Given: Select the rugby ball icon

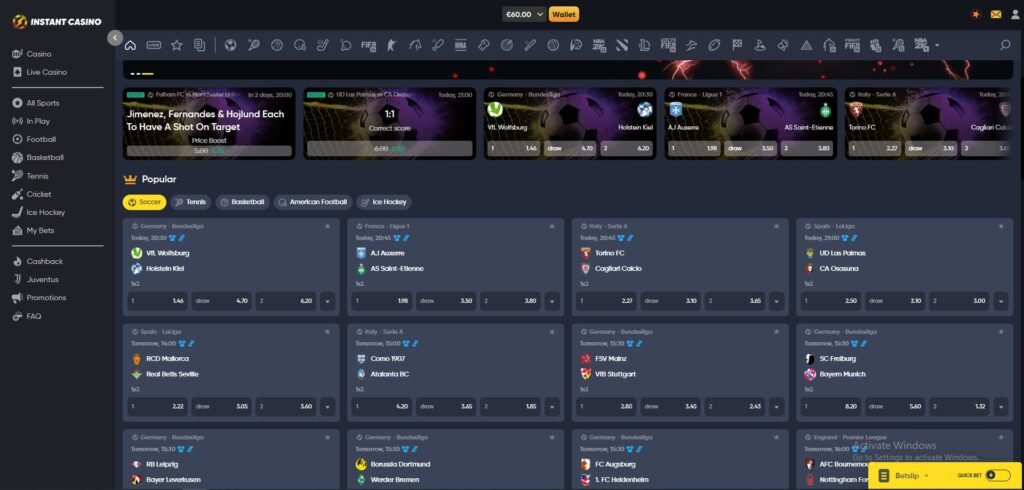Looking at the screenshot, I should click(x=714, y=45).
